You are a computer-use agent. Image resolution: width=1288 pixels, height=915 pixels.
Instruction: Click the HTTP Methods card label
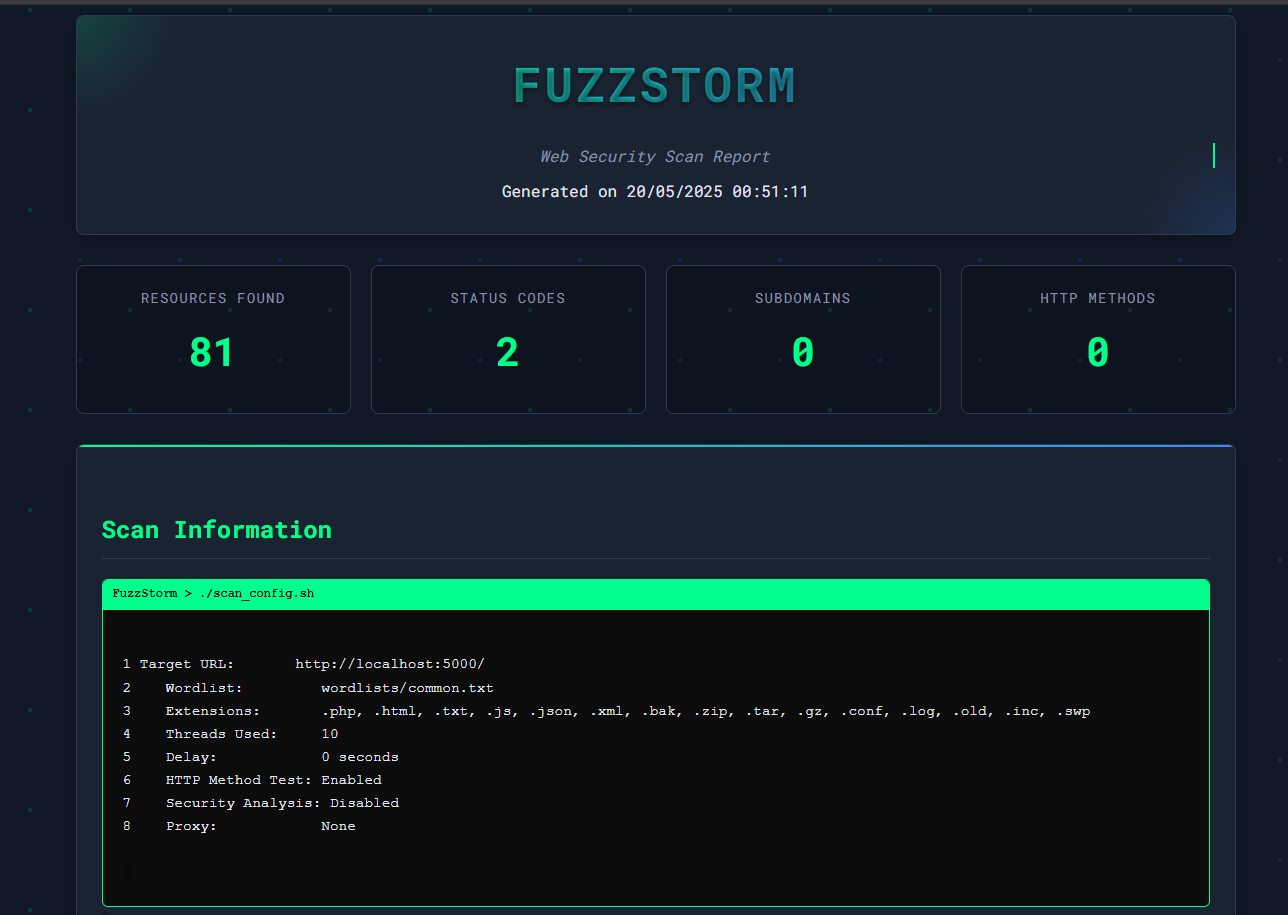coord(1098,298)
